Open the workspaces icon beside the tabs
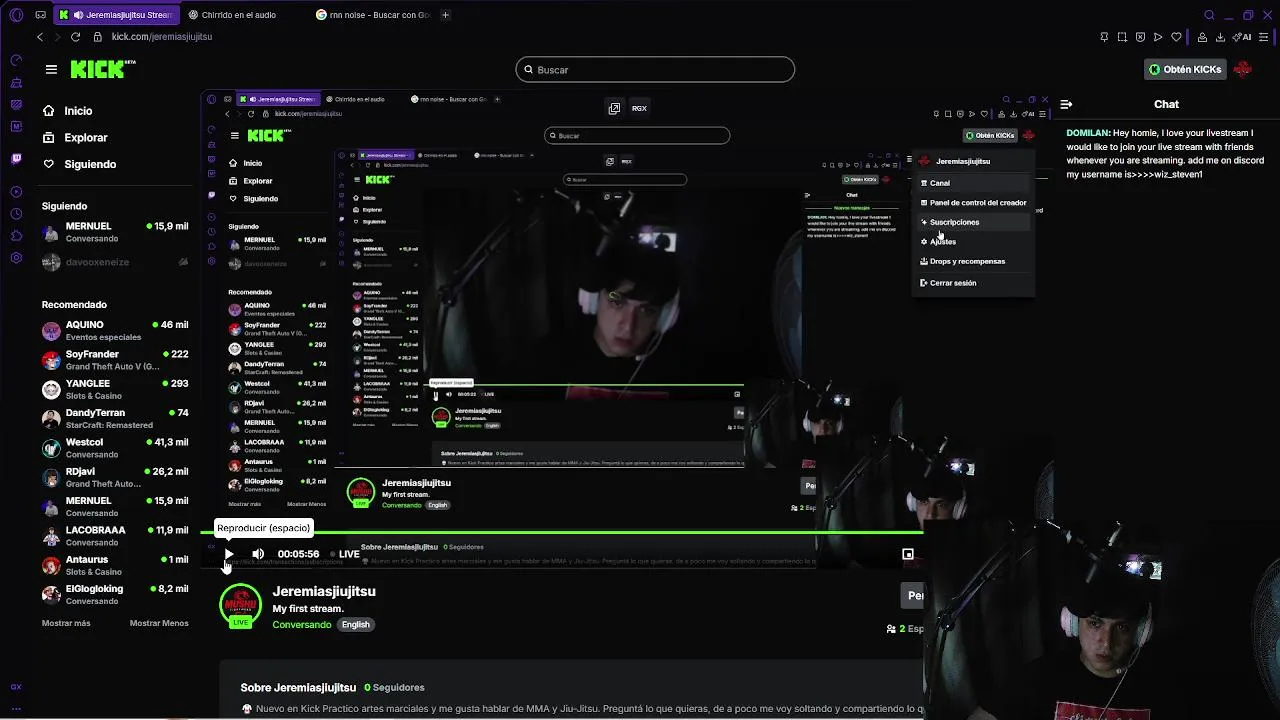1280x720 pixels. (40, 15)
